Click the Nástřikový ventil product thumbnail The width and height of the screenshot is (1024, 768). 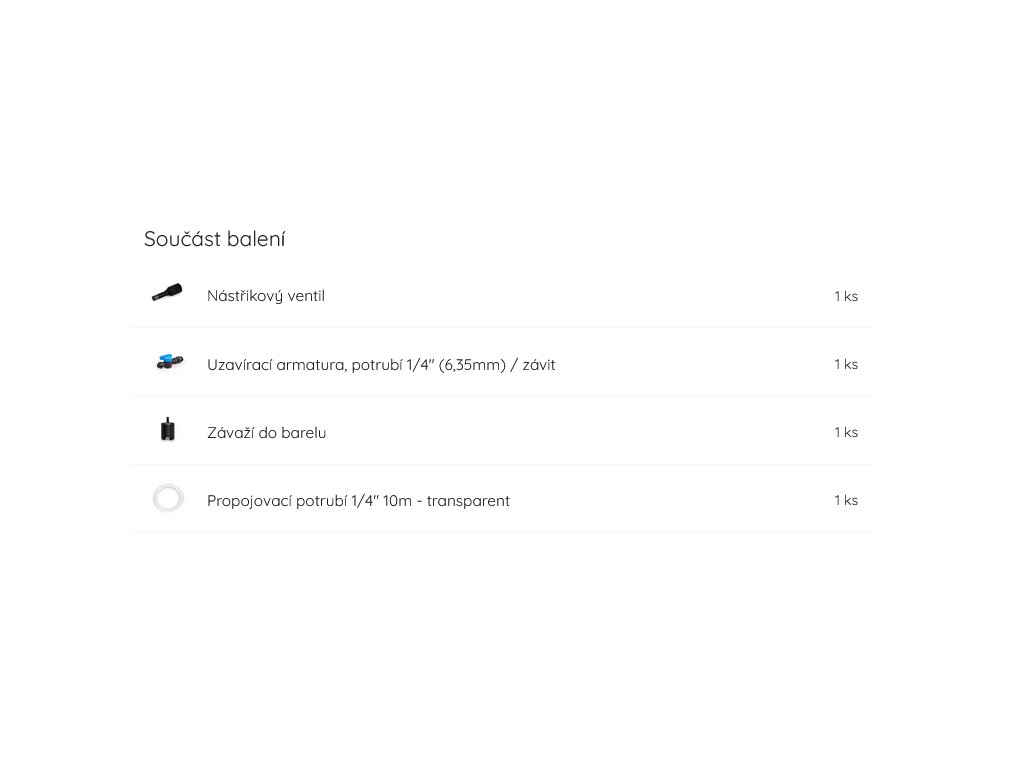pyautogui.click(x=167, y=294)
